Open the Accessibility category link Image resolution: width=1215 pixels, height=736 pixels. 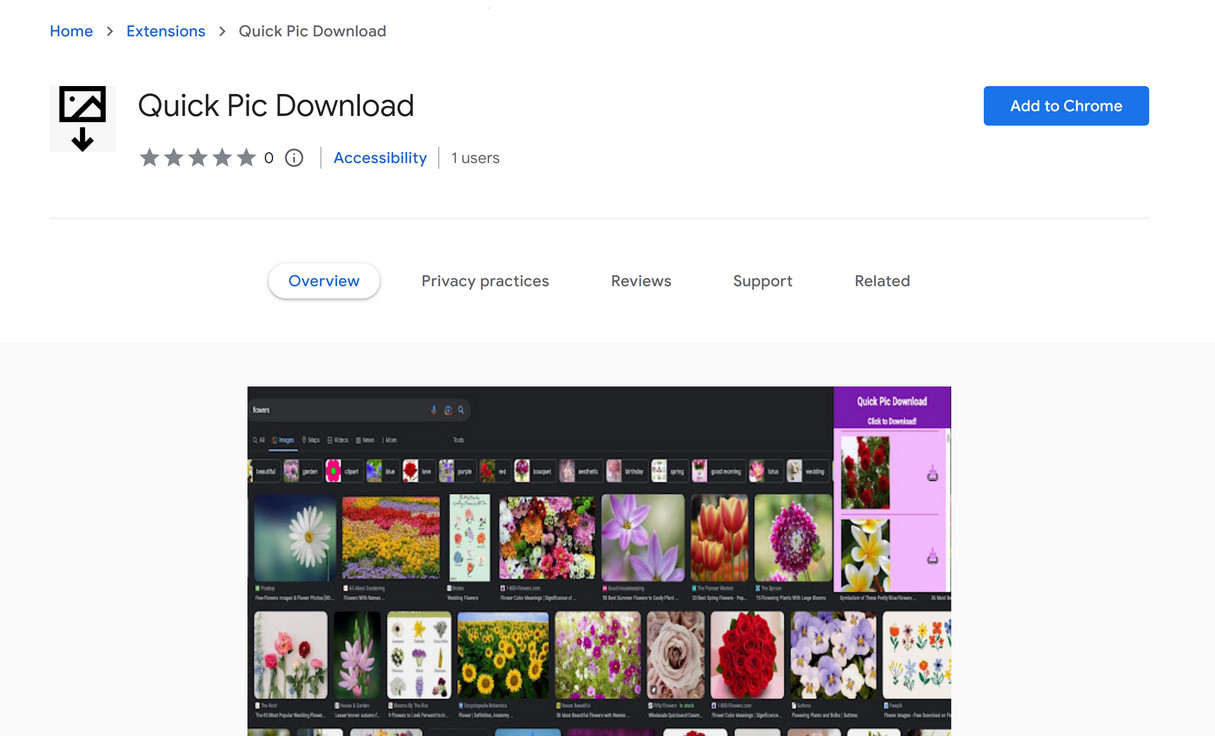coord(380,158)
